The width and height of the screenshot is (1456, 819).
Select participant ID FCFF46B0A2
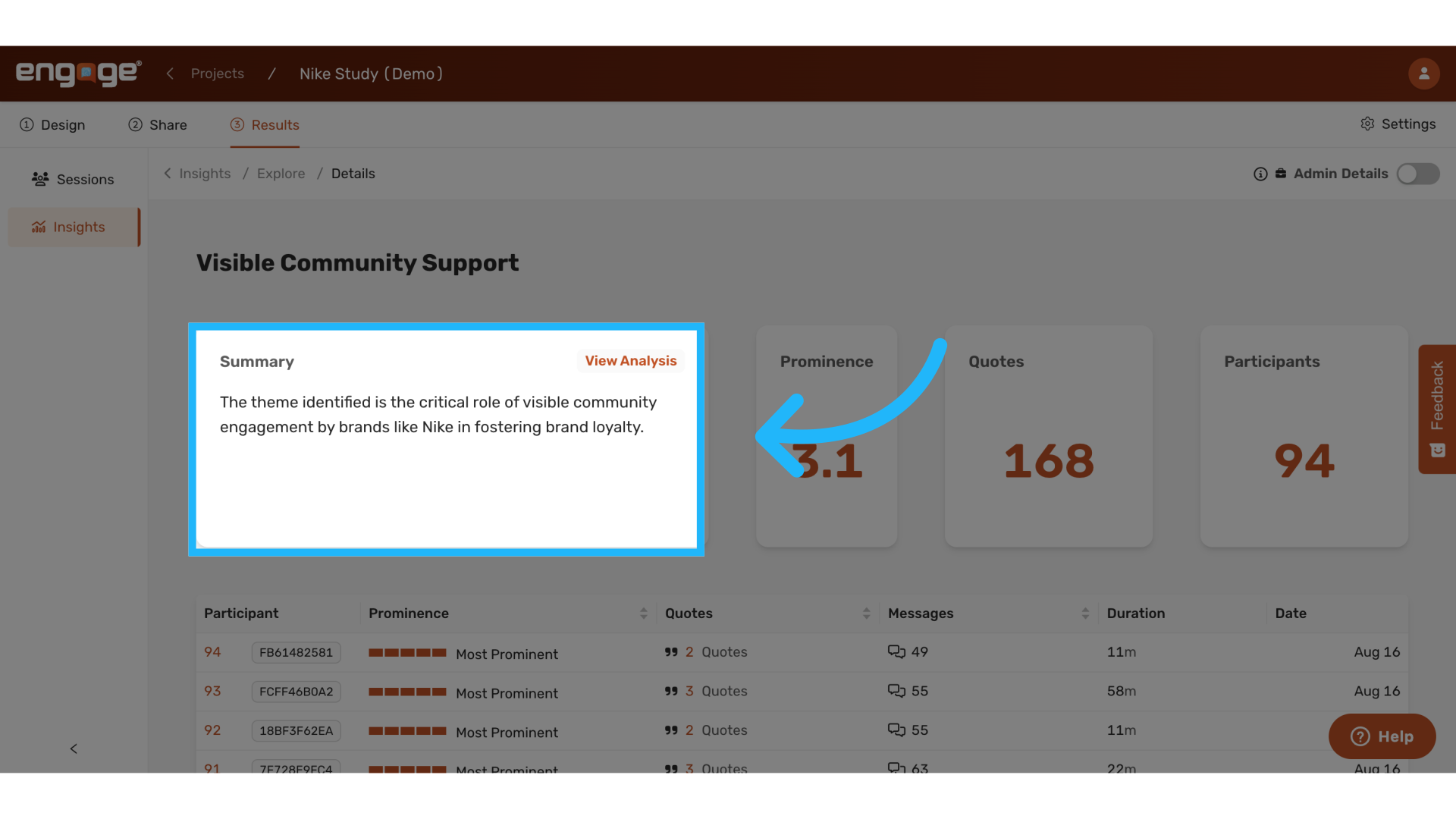(296, 692)
